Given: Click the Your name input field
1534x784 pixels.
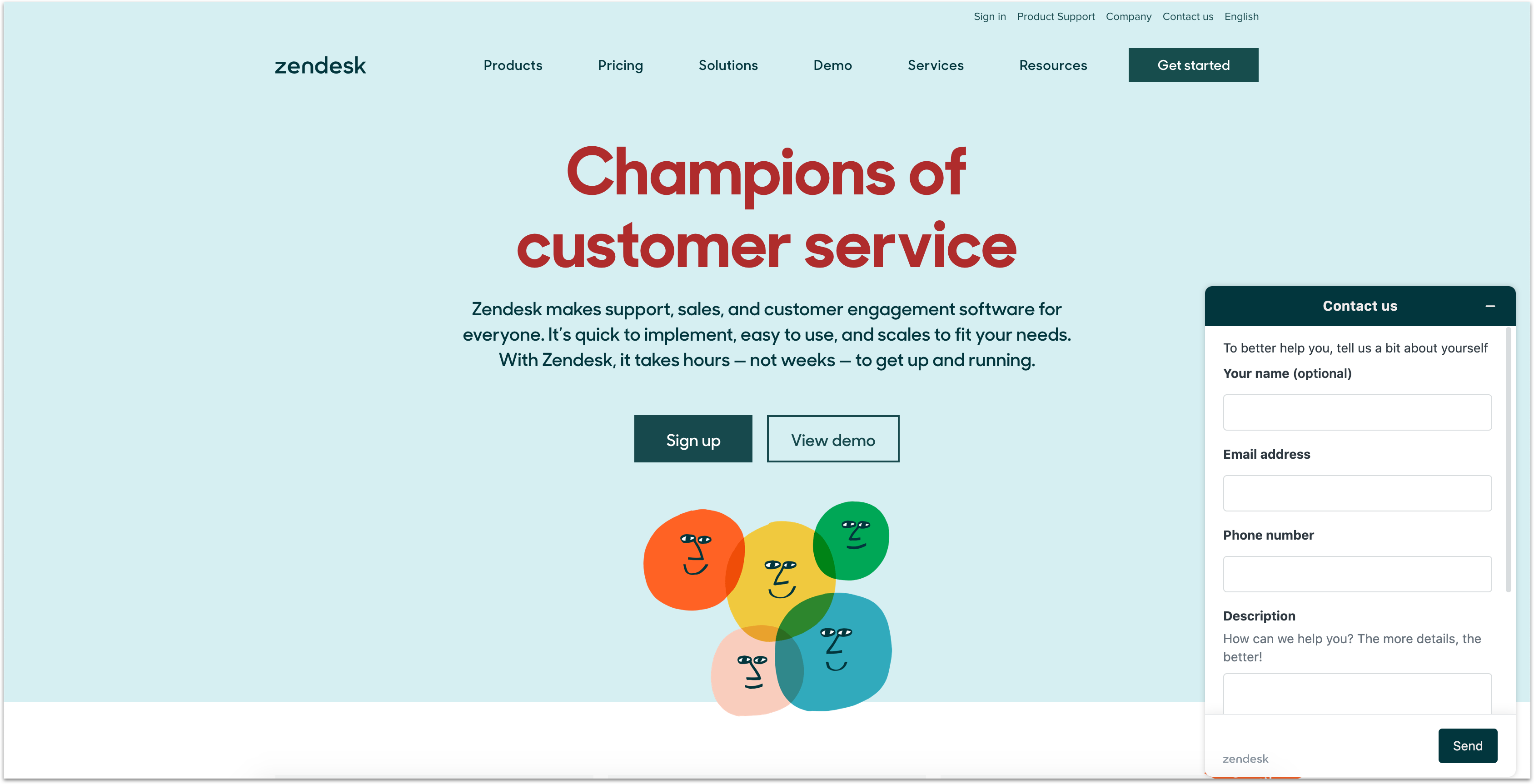Looking at the screenshot, I should click(1357, 412).
